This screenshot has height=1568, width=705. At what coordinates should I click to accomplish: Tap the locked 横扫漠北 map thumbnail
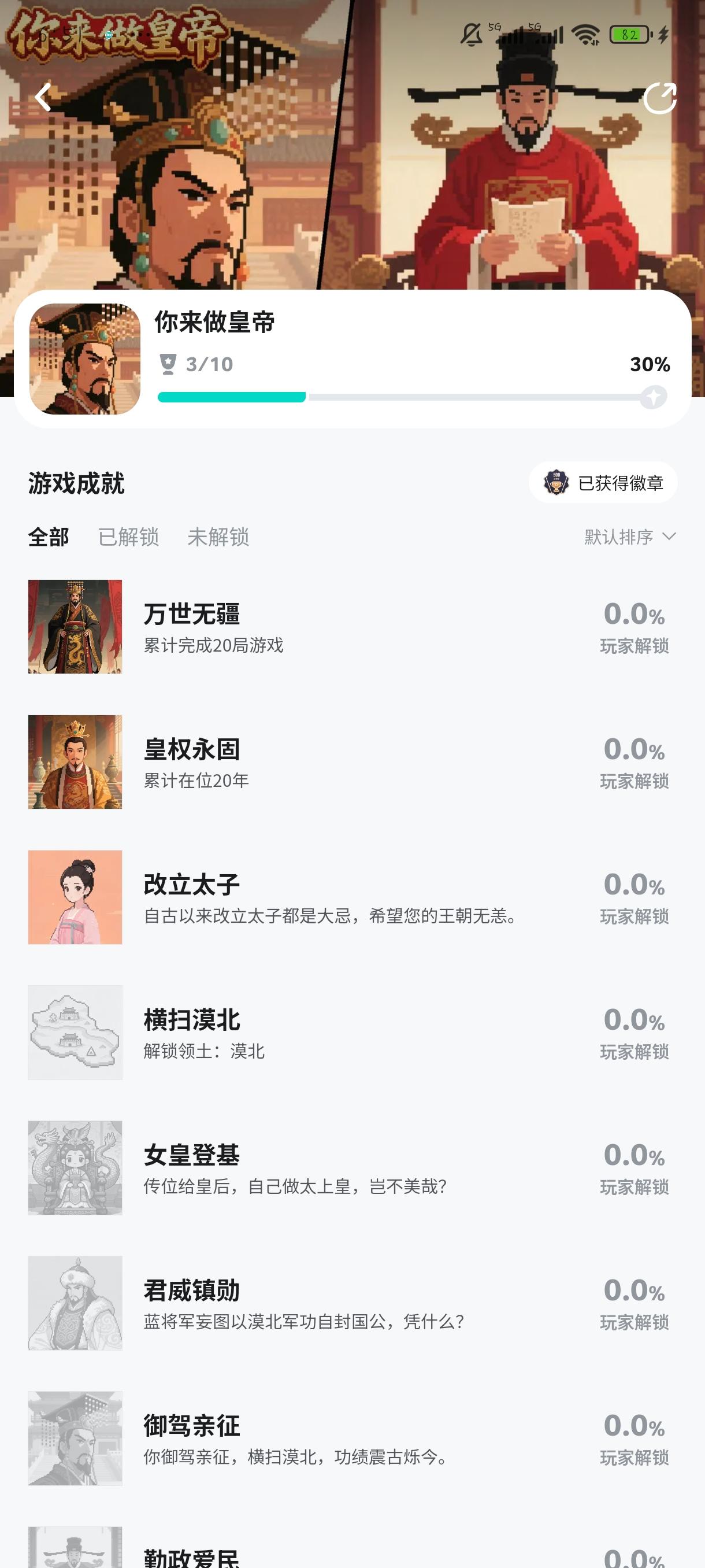click(x=75, y=1033)
